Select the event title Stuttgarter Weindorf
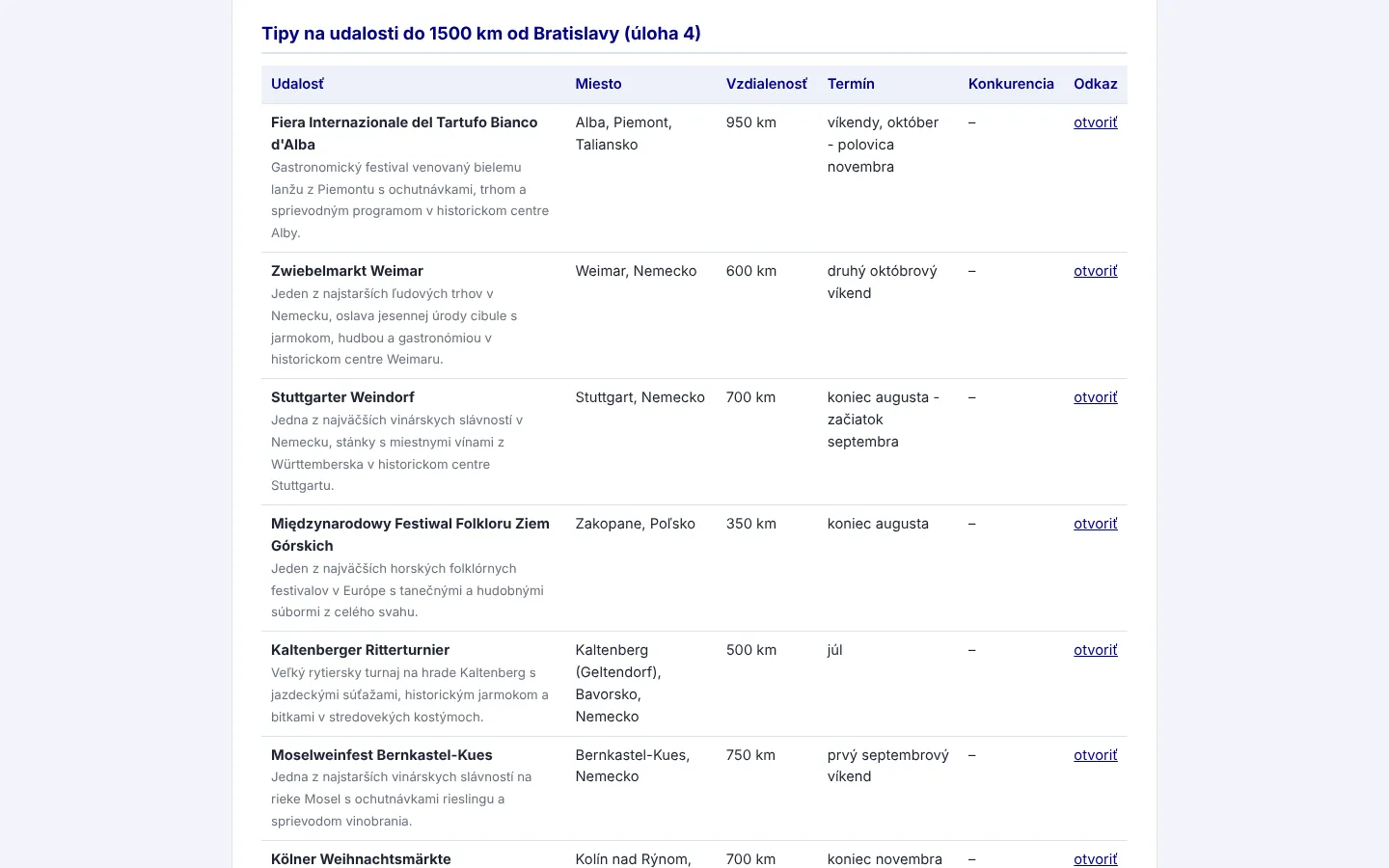This screenshot has height=868, width=1389. (342, 397)
